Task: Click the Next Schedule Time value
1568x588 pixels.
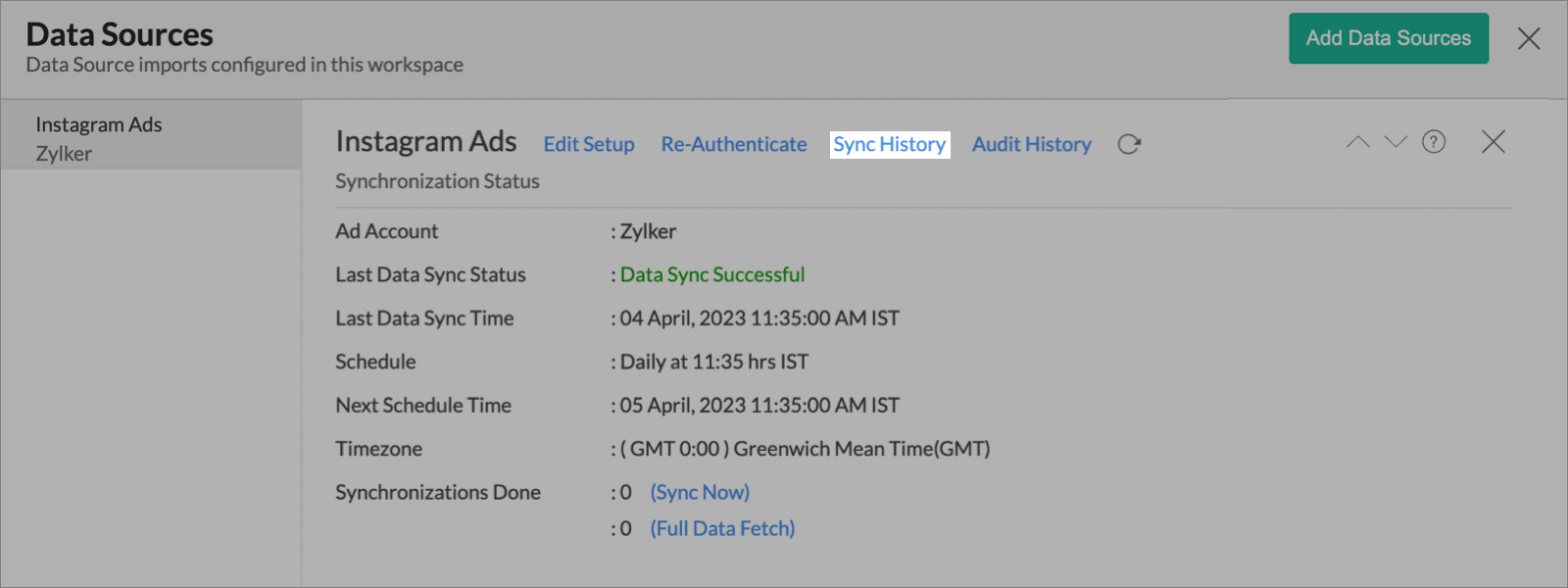Action: pos(759,405)
